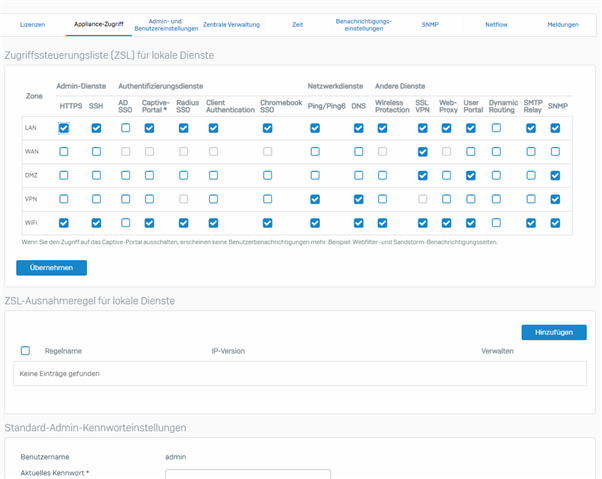Disable SSL VPN for DMZ zone
The image size is (602, 479).
click(423, 176)
